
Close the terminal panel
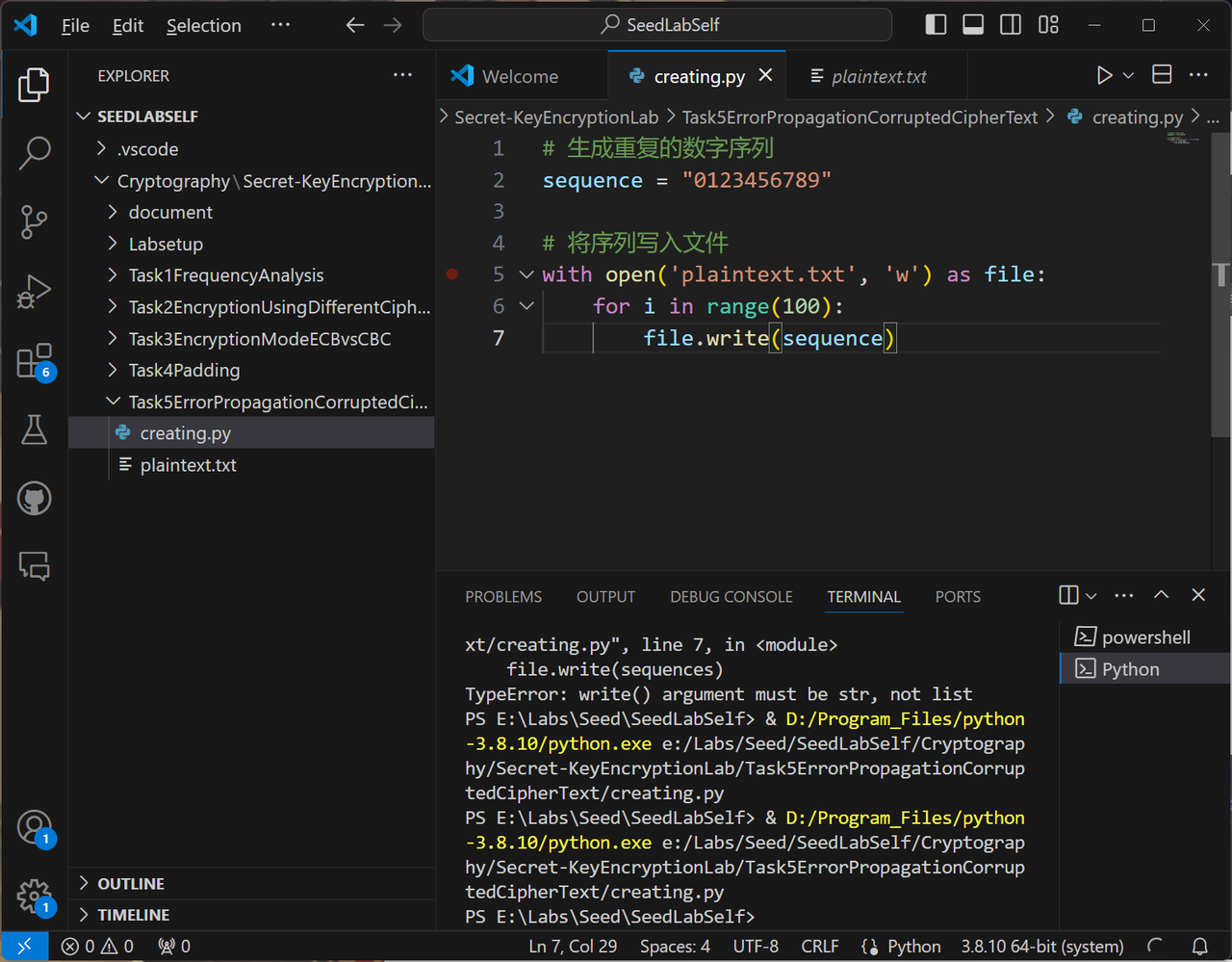point(1198,595)
